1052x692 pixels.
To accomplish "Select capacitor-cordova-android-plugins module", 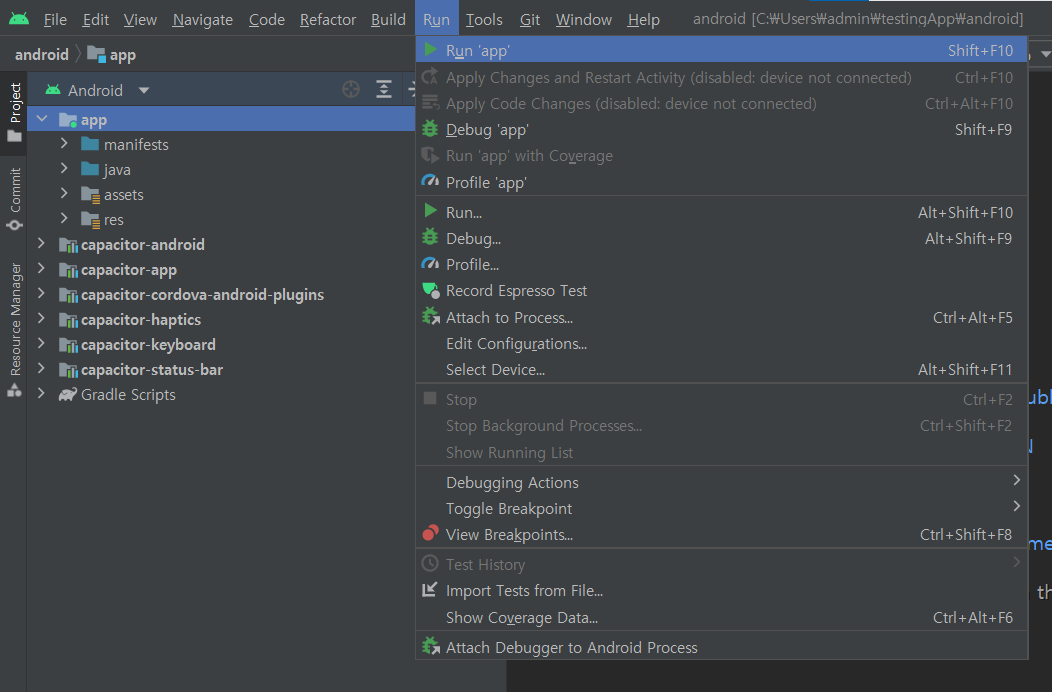I will 203,295.
